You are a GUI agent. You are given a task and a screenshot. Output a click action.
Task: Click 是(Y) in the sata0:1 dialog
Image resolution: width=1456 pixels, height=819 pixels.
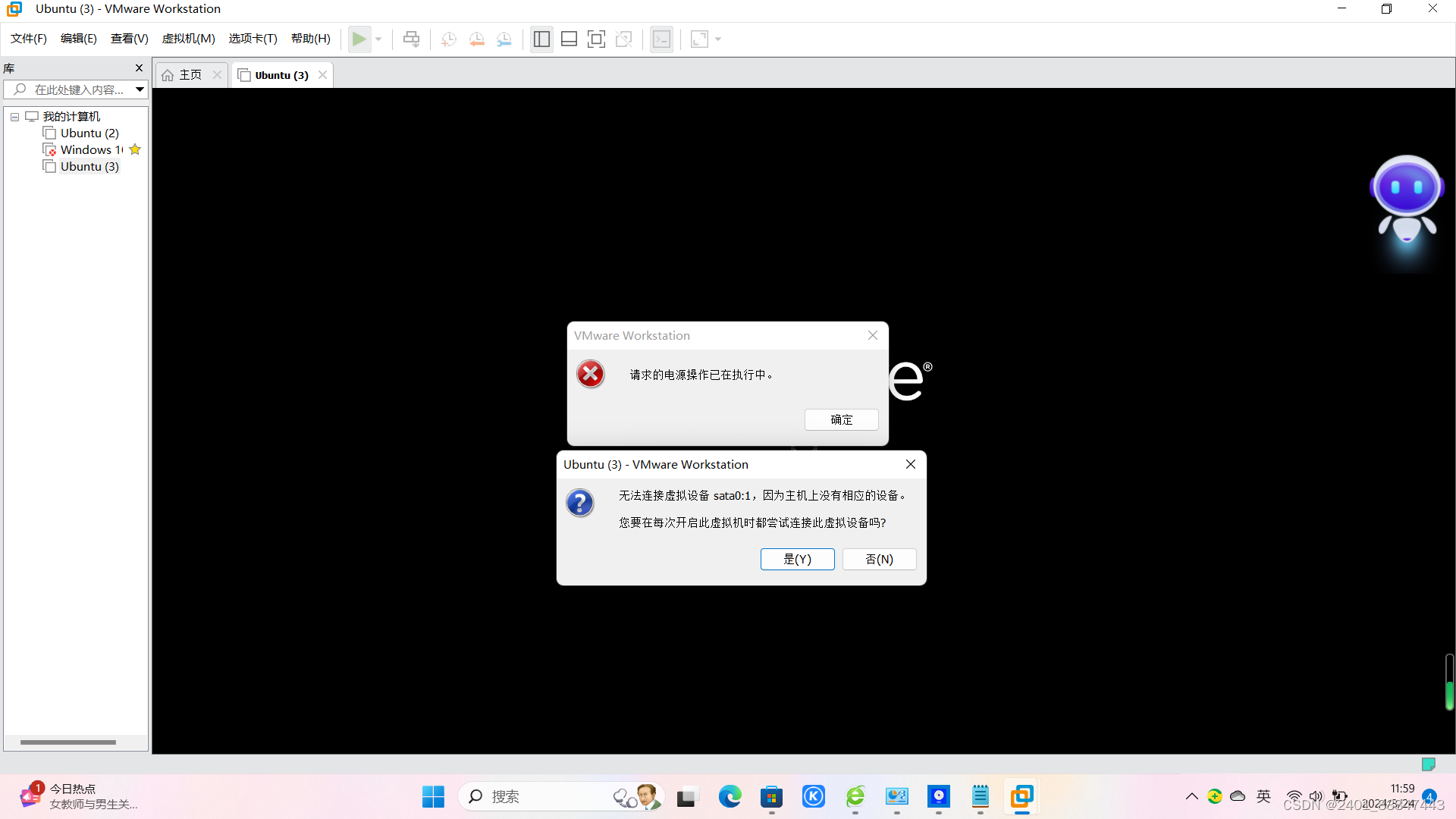[797, 559]
